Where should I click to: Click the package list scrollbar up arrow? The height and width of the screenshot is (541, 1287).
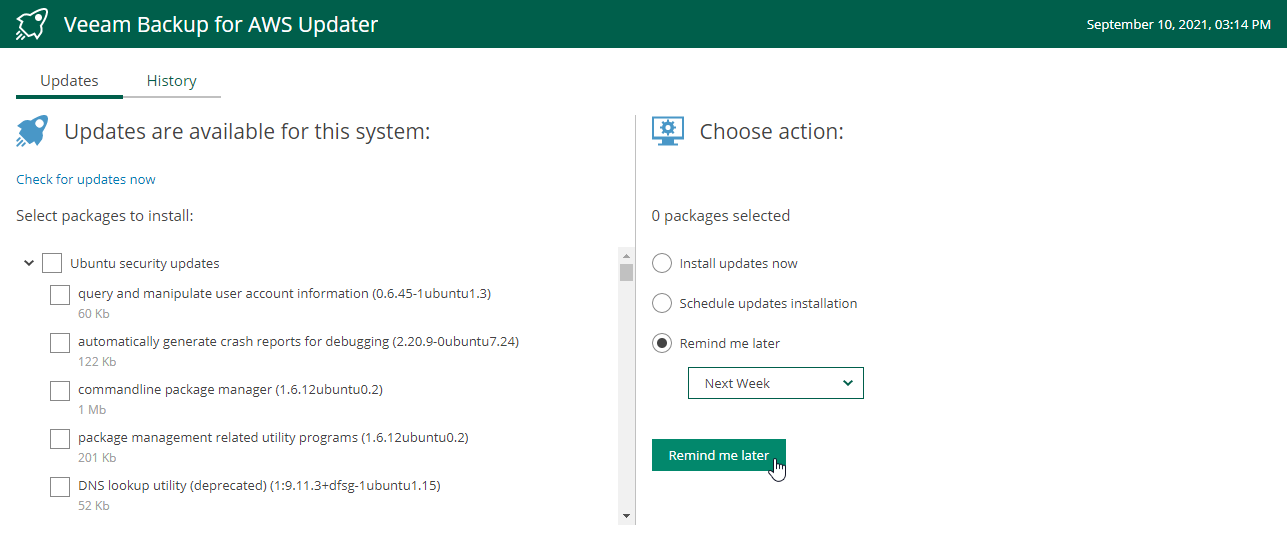point(627,254)
